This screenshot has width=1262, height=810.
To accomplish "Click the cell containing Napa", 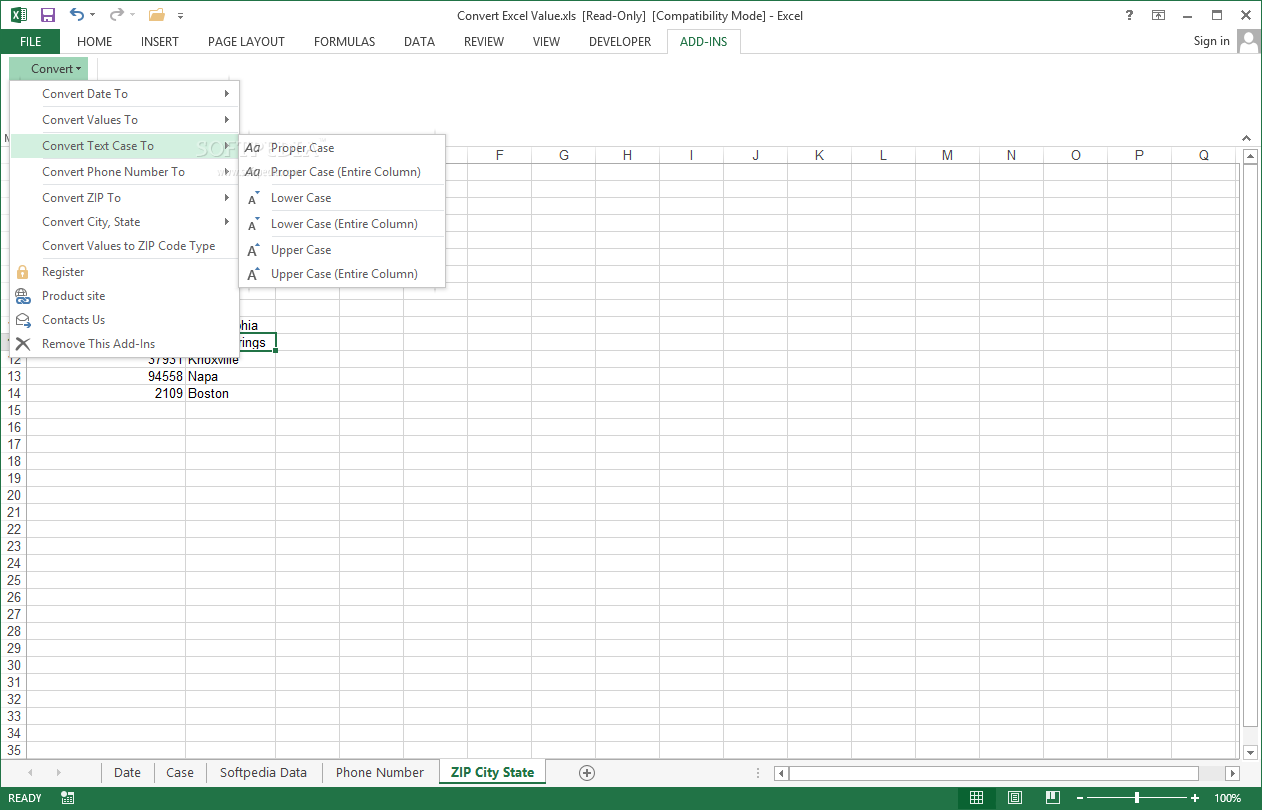I will [230, 377].
